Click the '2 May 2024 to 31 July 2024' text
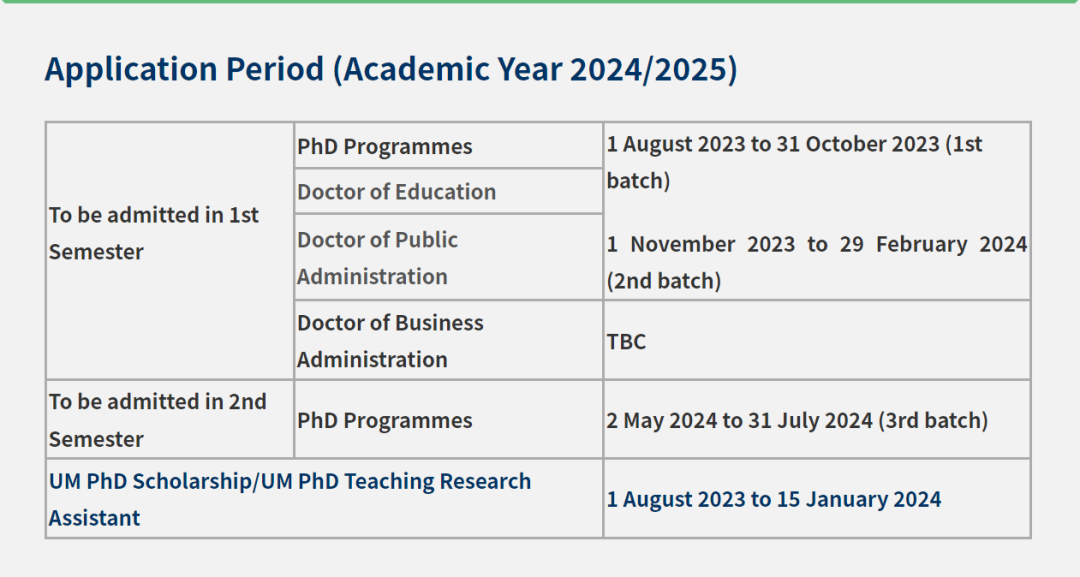This screenshot has height=577, width=1080. [x=739, y=420]
